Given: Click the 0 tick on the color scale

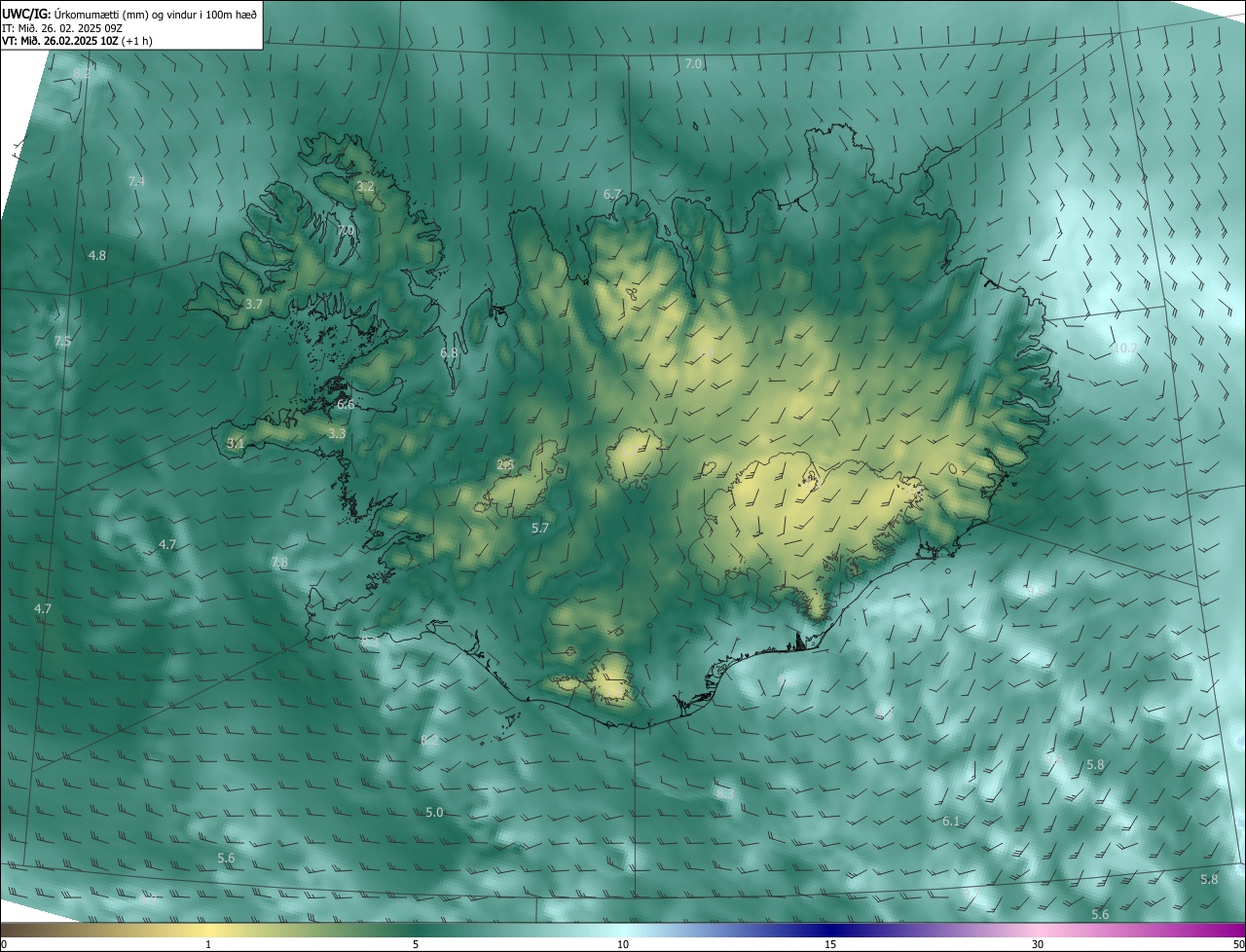Looking at the screenshot, I should point(4,944).
